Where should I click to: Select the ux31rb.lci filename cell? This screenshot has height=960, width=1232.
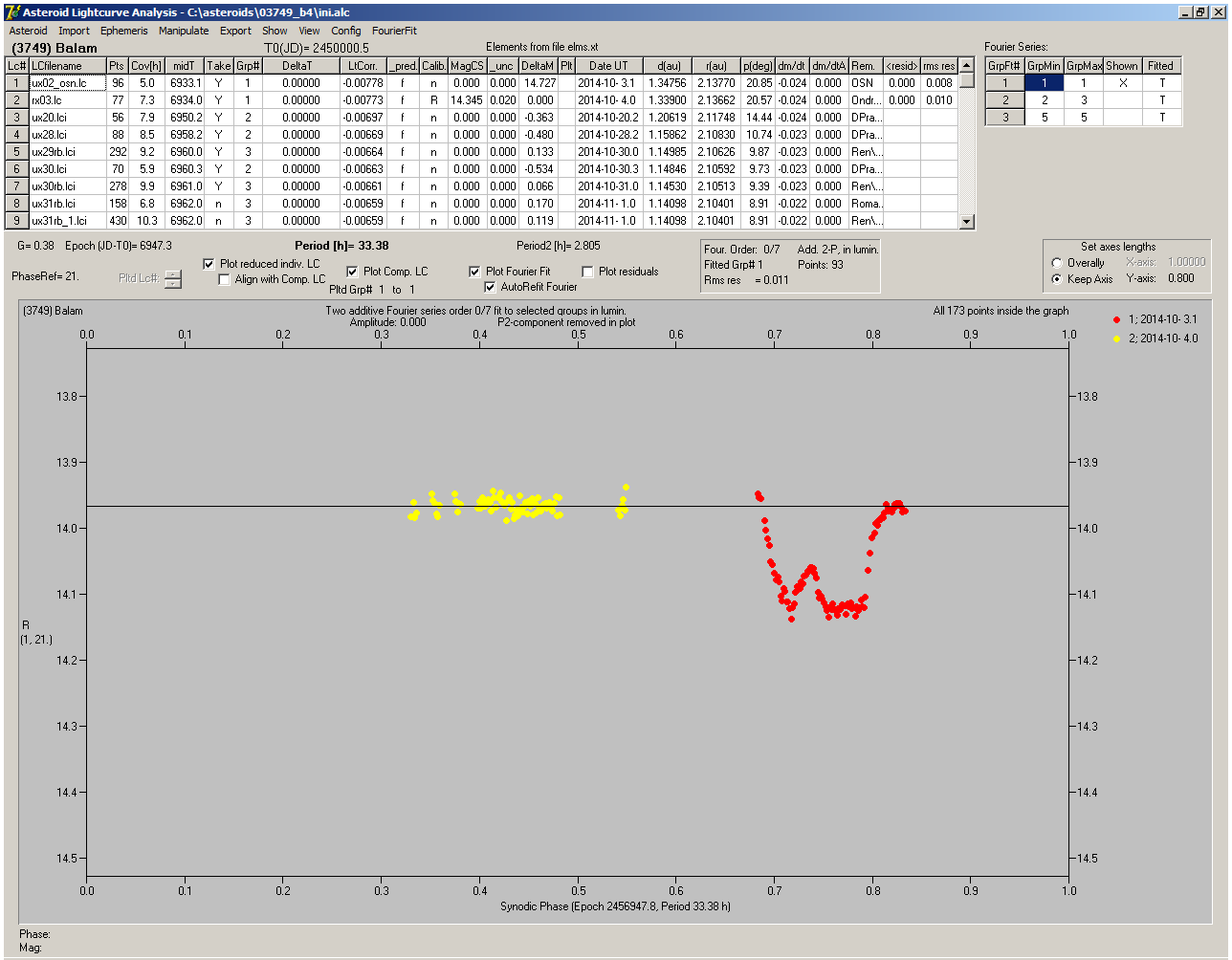click(x=67, y=204)
